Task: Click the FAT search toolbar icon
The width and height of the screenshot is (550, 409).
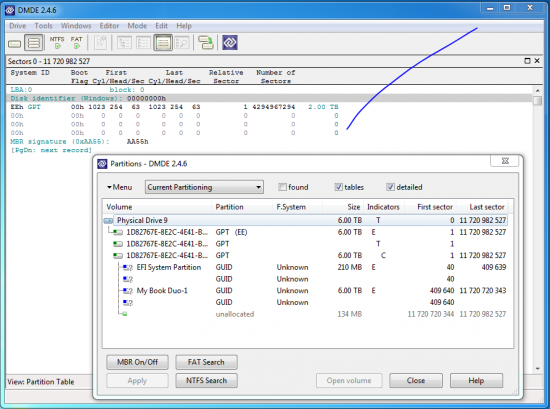Action: [x=76, y=42]
